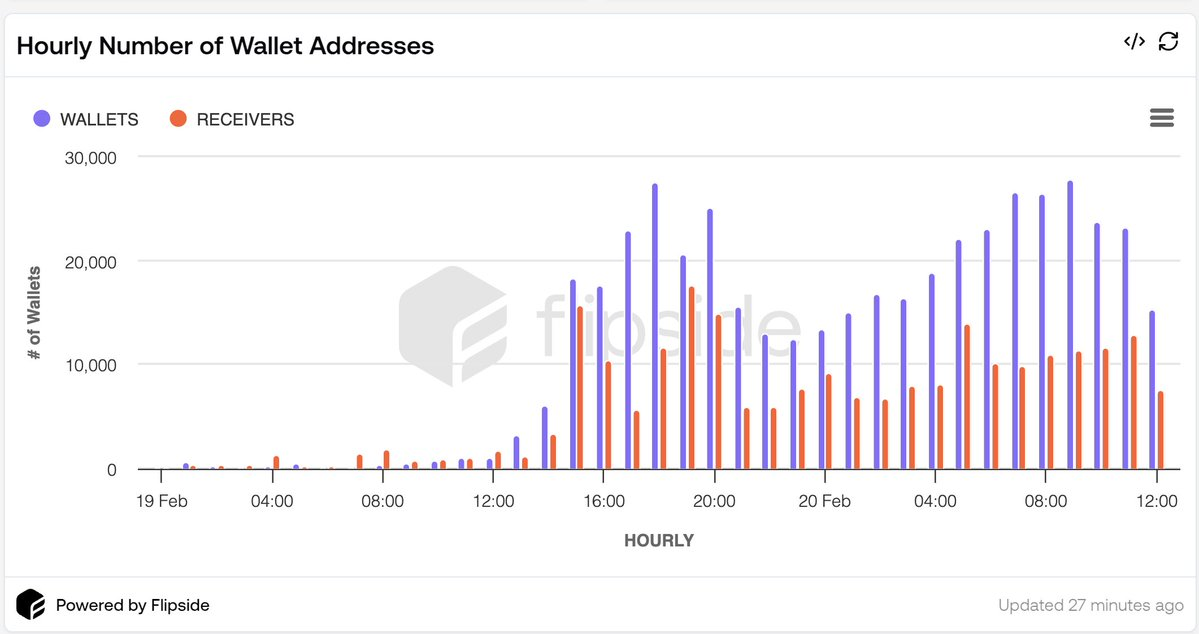The width and height of the screenshot is (1199, 634).
Task: Toggle the RECEIVERS series legend label
Action: pos(245,120)
